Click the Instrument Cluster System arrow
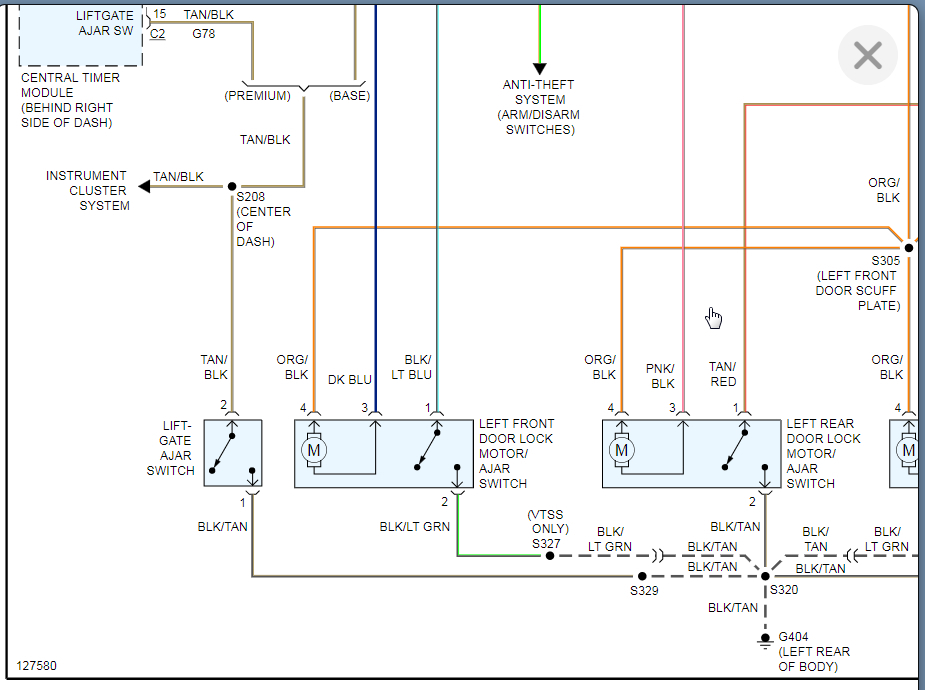 (x=145, y=186)
